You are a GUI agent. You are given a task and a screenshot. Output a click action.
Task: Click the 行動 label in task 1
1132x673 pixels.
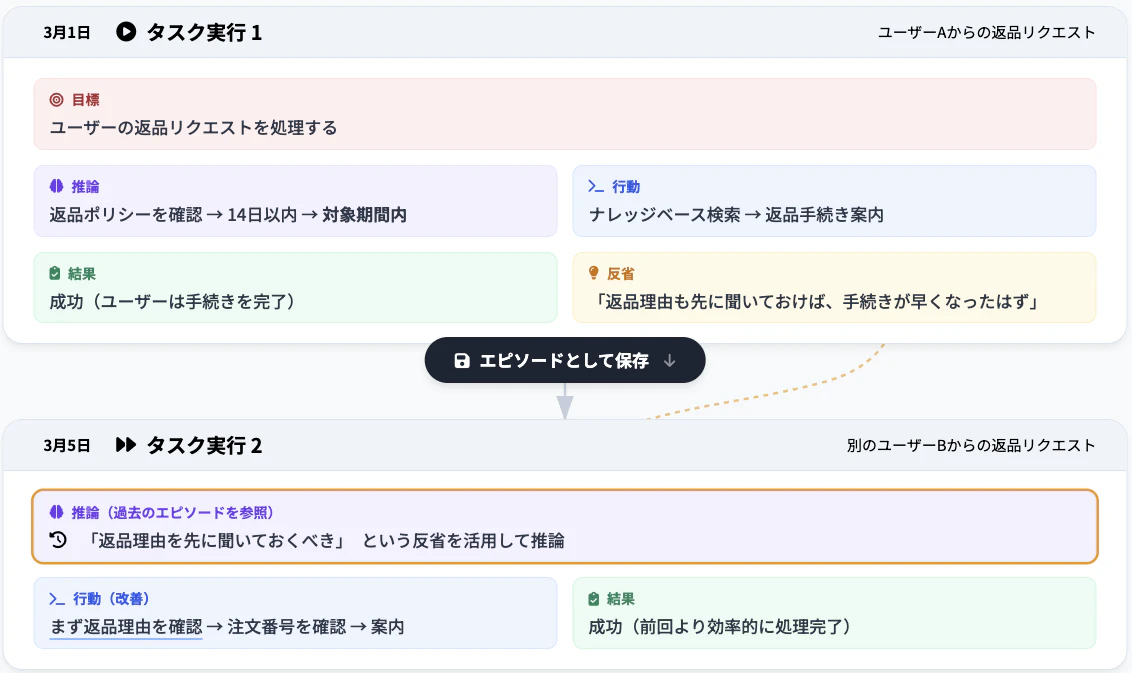tap(626, 186)
